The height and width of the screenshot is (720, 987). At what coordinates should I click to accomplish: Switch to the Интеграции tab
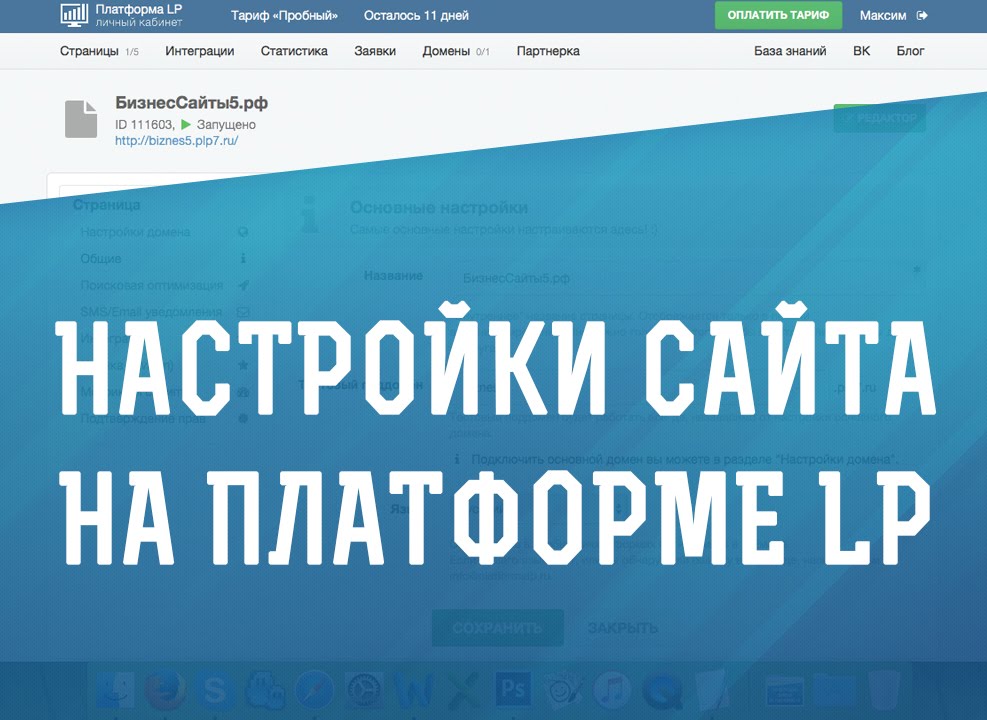(200, 51)
